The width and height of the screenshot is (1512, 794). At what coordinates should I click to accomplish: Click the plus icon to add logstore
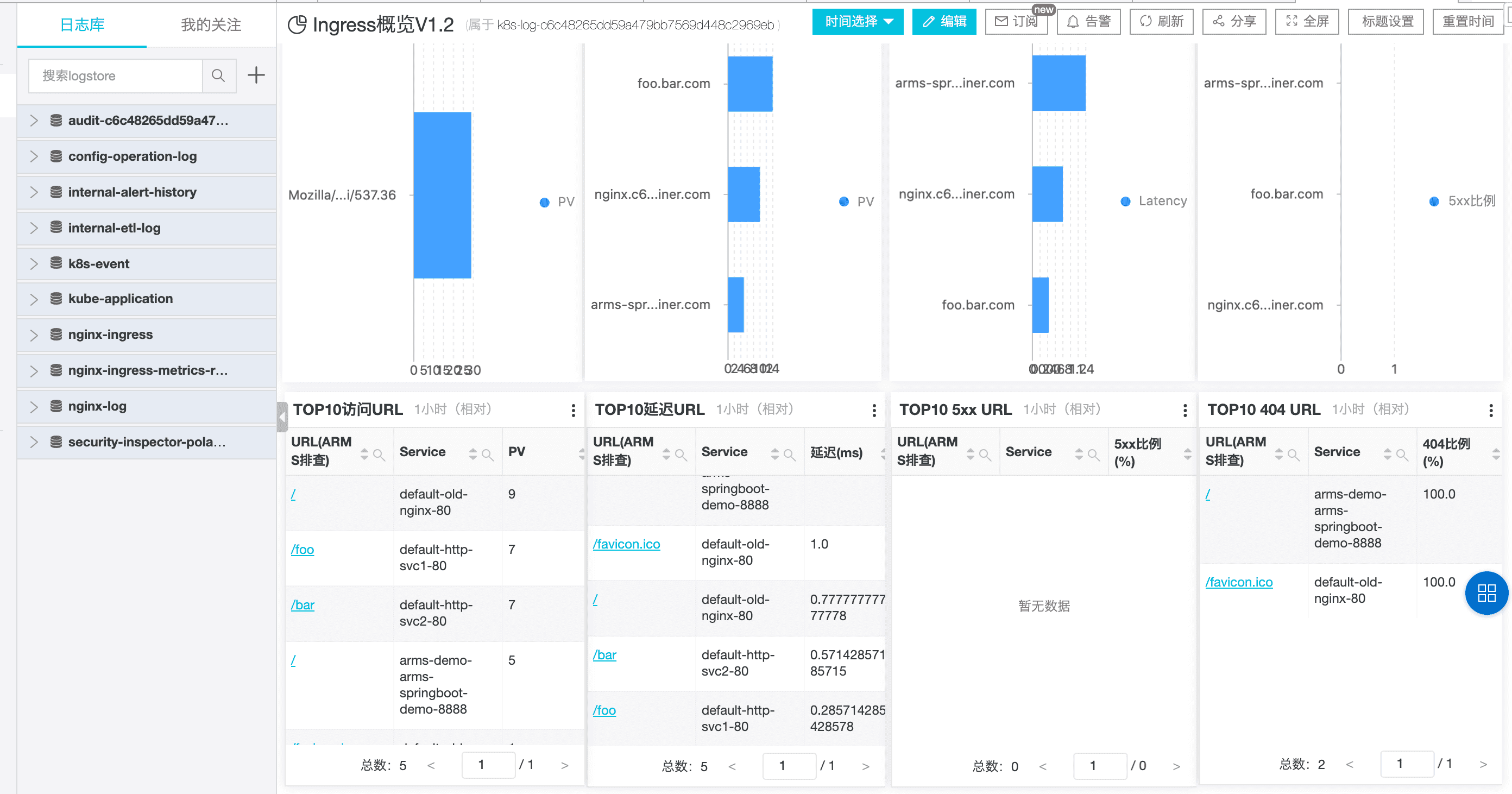point(256,75)
